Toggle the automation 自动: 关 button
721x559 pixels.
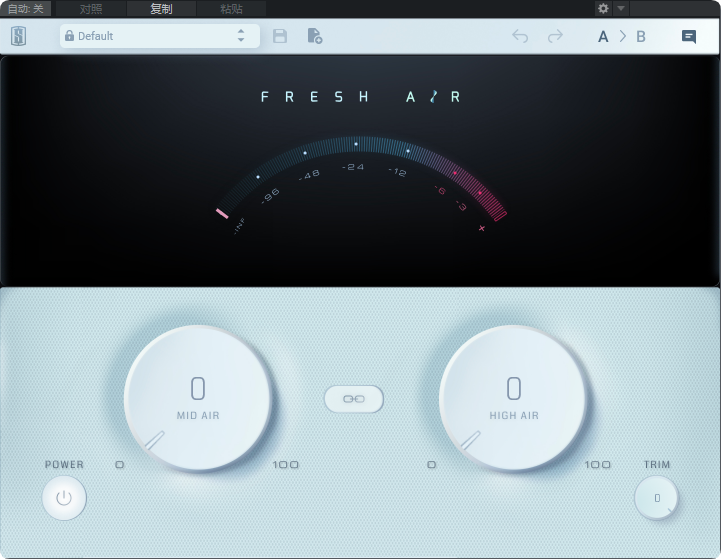coord(26,8)
